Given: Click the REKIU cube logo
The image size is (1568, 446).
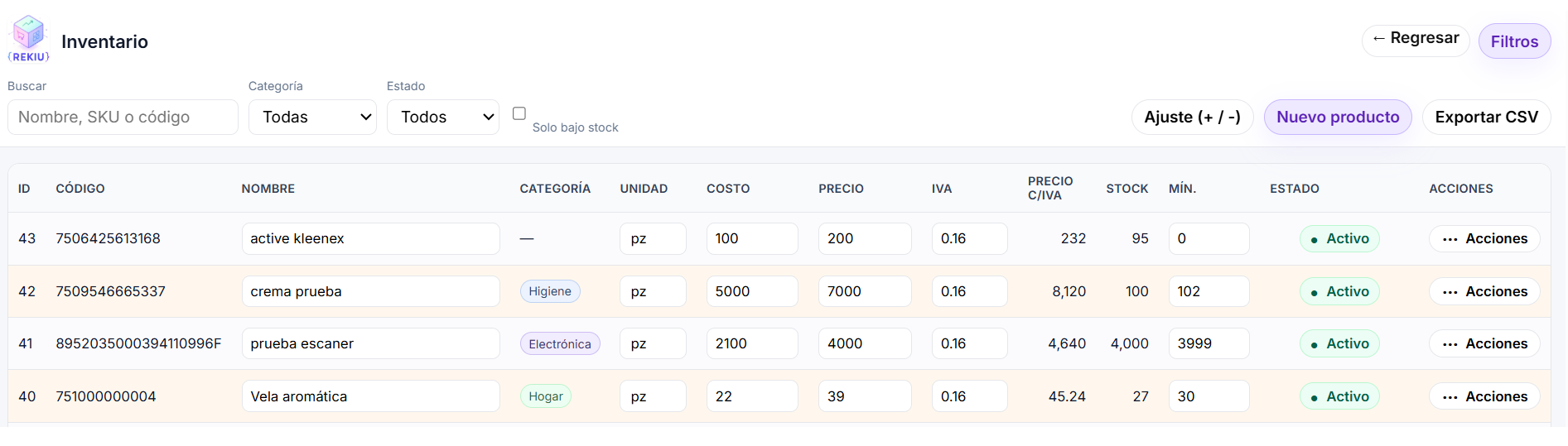Looking at the screenshot, I should tap(29, 37).
